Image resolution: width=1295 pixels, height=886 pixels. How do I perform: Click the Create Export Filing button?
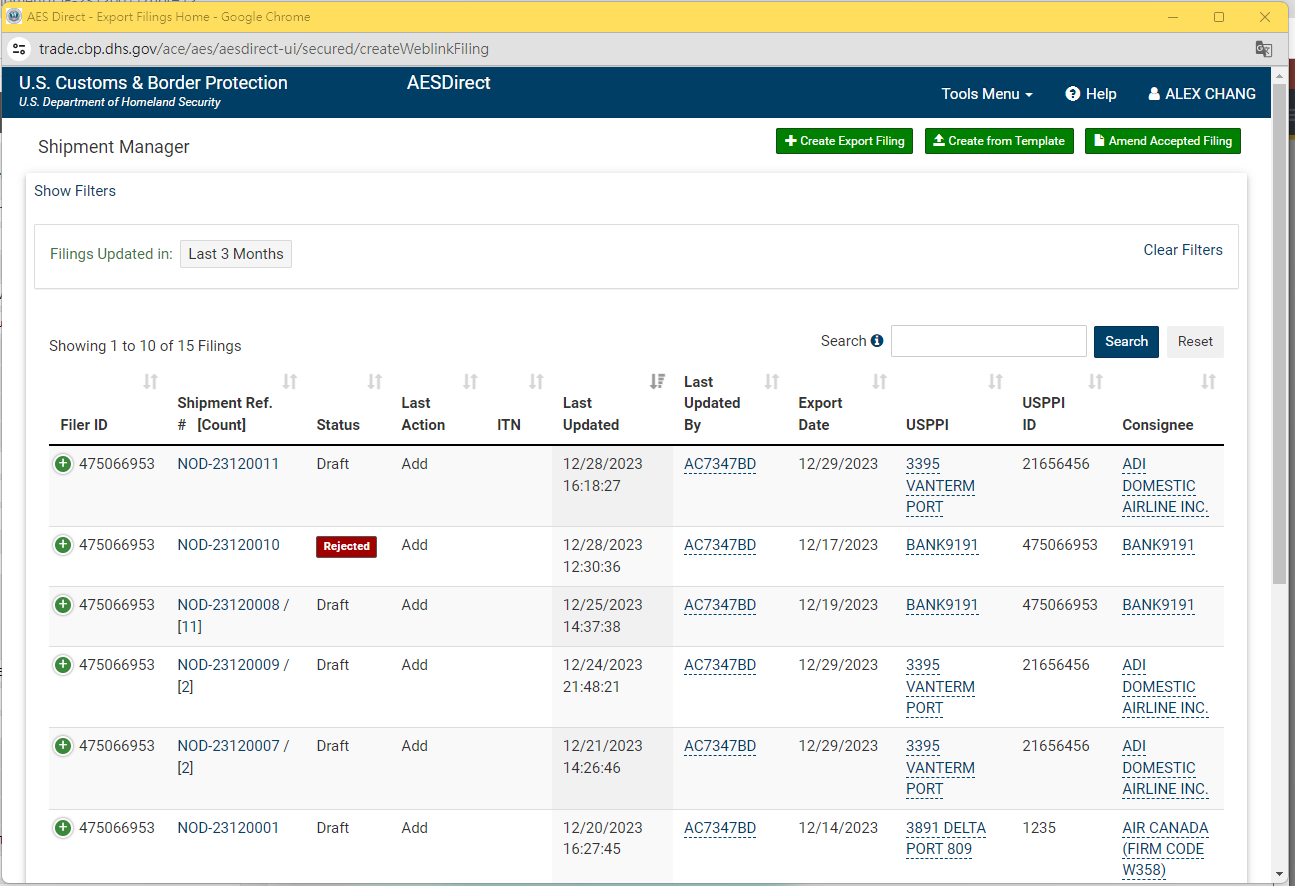[844, 141]
